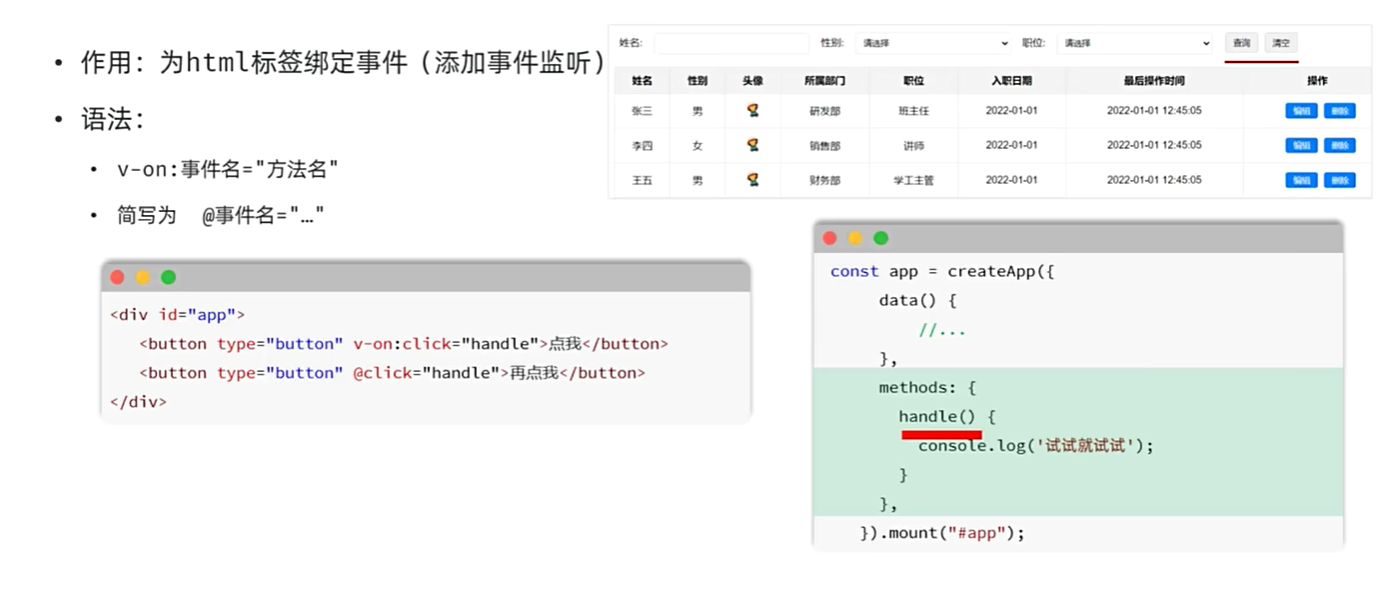Click the 学工主管 position cell
Image resolution: width=1377 pixels, height=611 pixels.
[914, 181]
